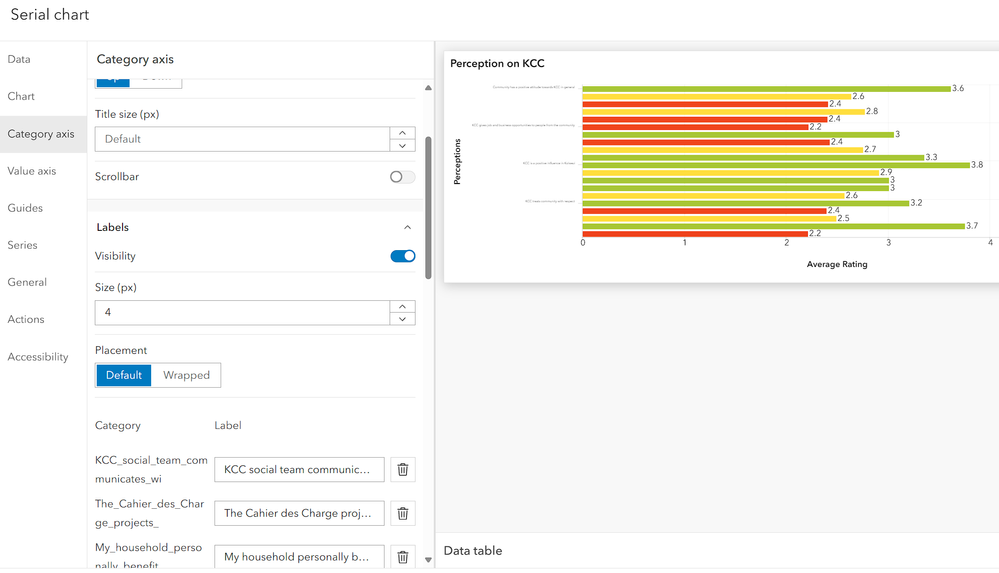
Task: Decrease label size with down arrow
Action: coord(402,319)
